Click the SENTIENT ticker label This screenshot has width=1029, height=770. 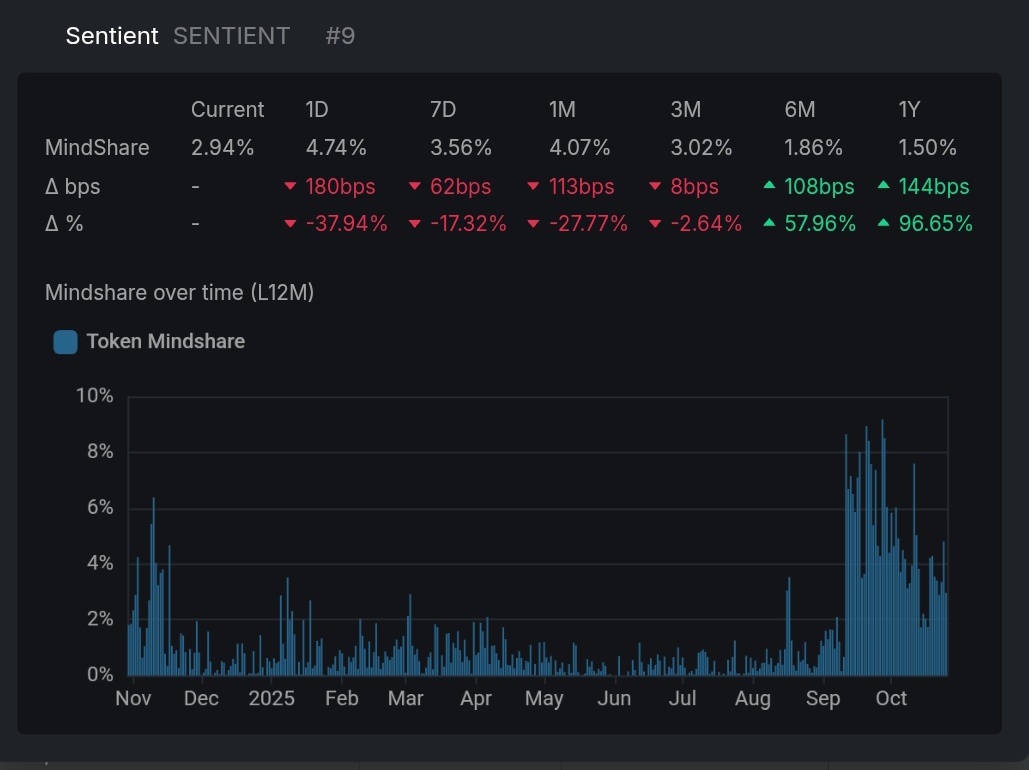click(231, 35)
